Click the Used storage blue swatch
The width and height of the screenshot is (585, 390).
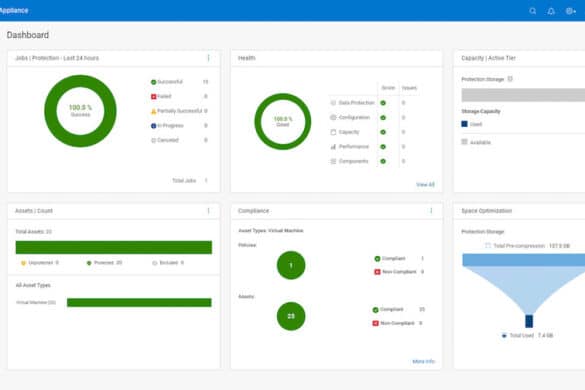pos(464,124)
